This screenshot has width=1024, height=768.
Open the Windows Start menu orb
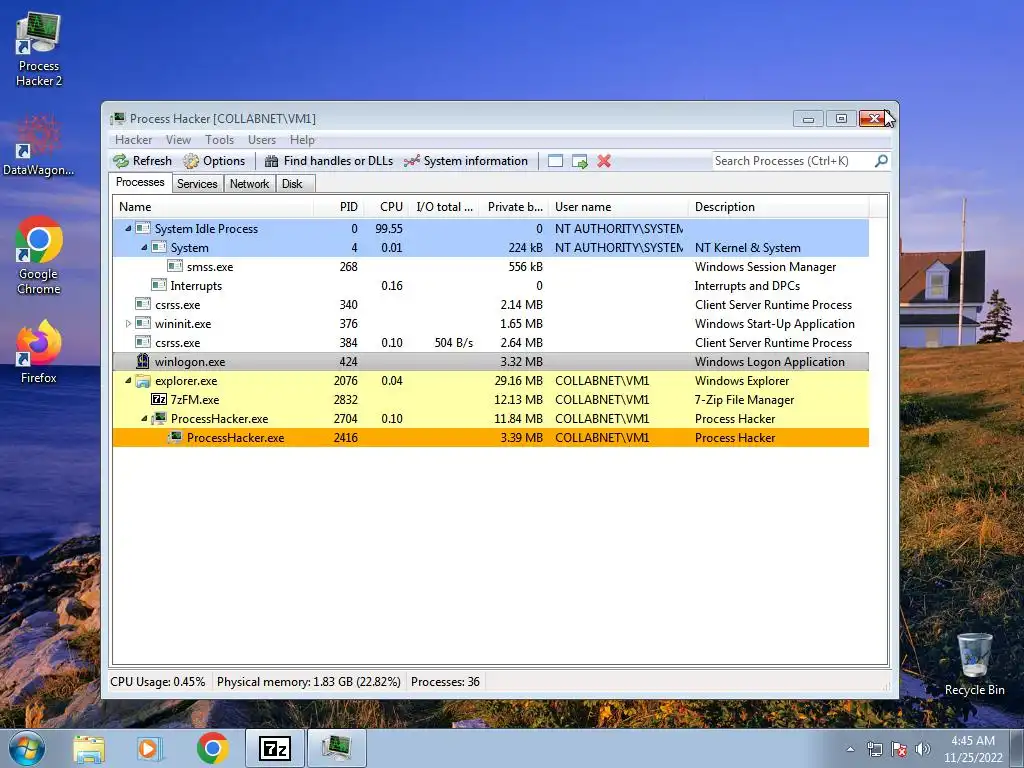[27, 748]
